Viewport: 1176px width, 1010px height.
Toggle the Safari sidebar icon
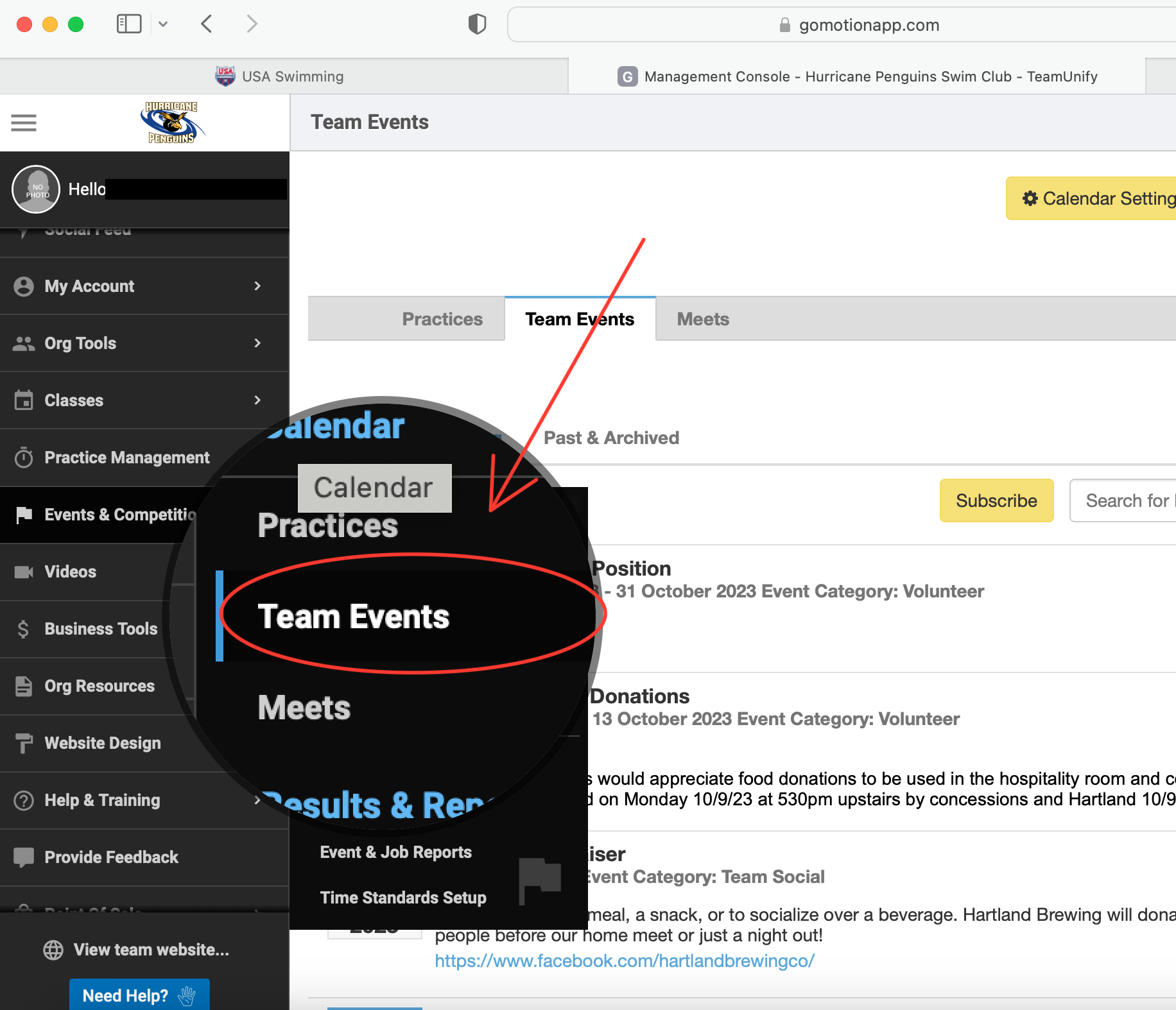(x=128, y=24)
